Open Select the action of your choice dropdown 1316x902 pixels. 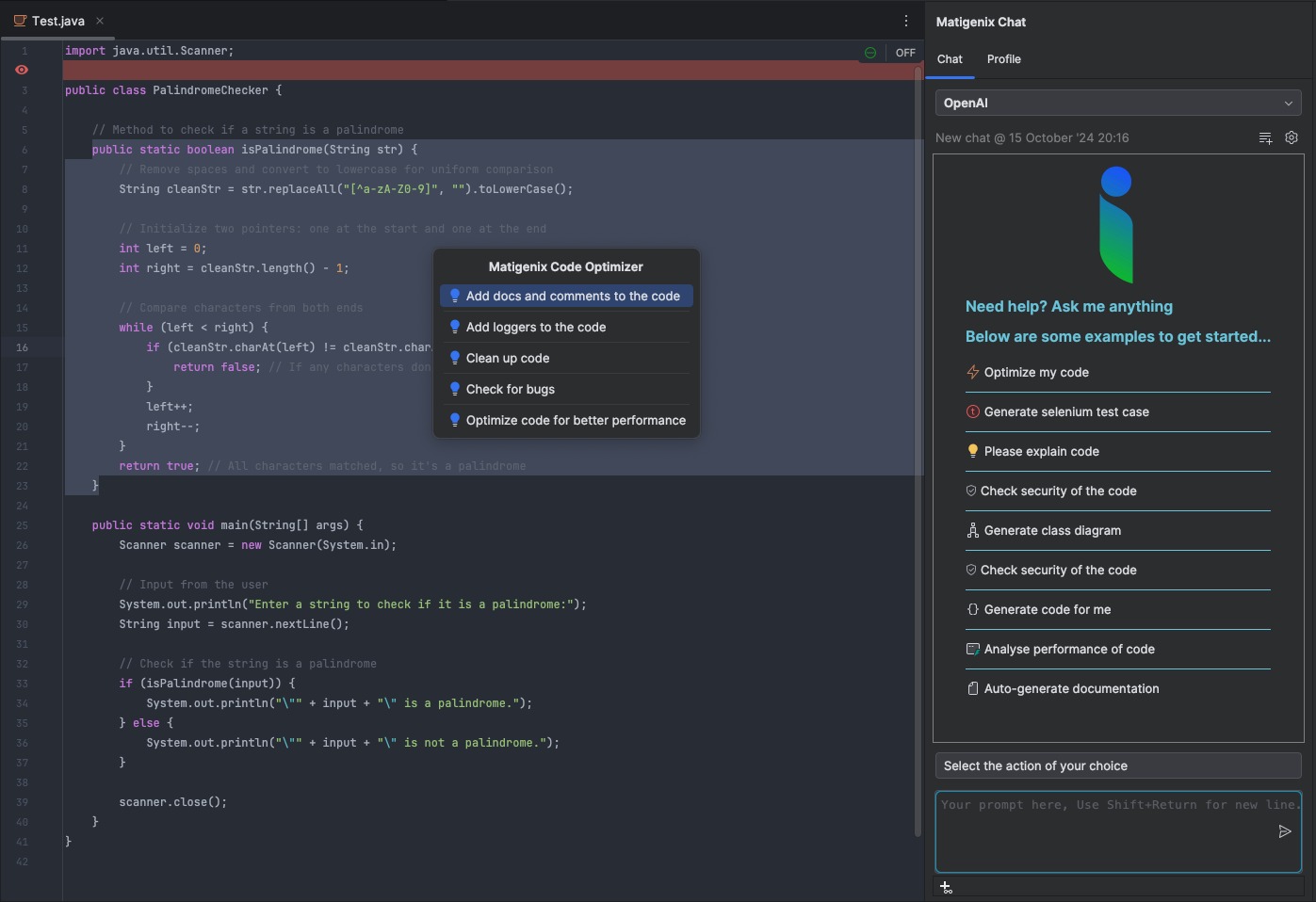(1118, 765)
